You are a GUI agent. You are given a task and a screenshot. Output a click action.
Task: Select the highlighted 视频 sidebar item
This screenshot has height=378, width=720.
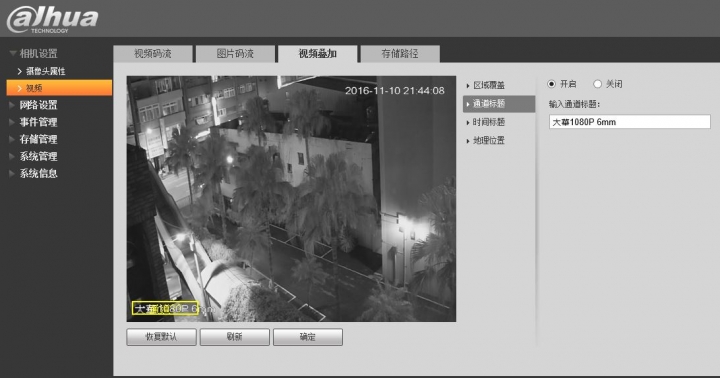coord(59,88)
